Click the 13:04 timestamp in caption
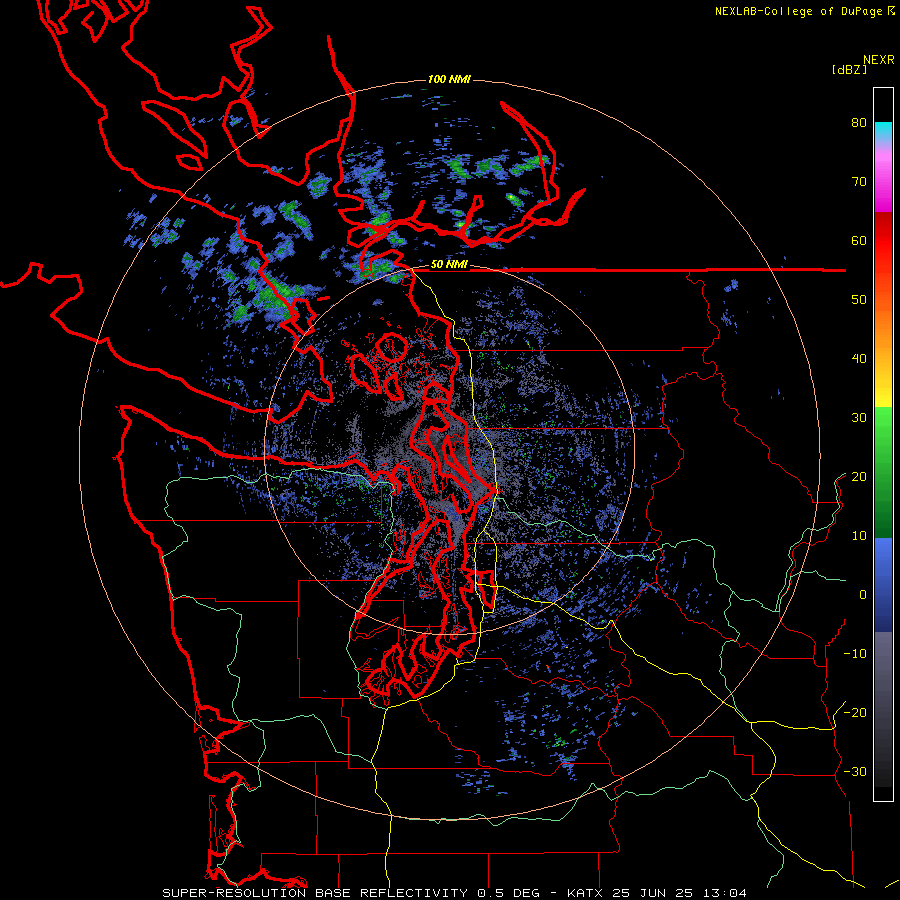The width and height of the screenshot is (900, 900). click(726, 893)
